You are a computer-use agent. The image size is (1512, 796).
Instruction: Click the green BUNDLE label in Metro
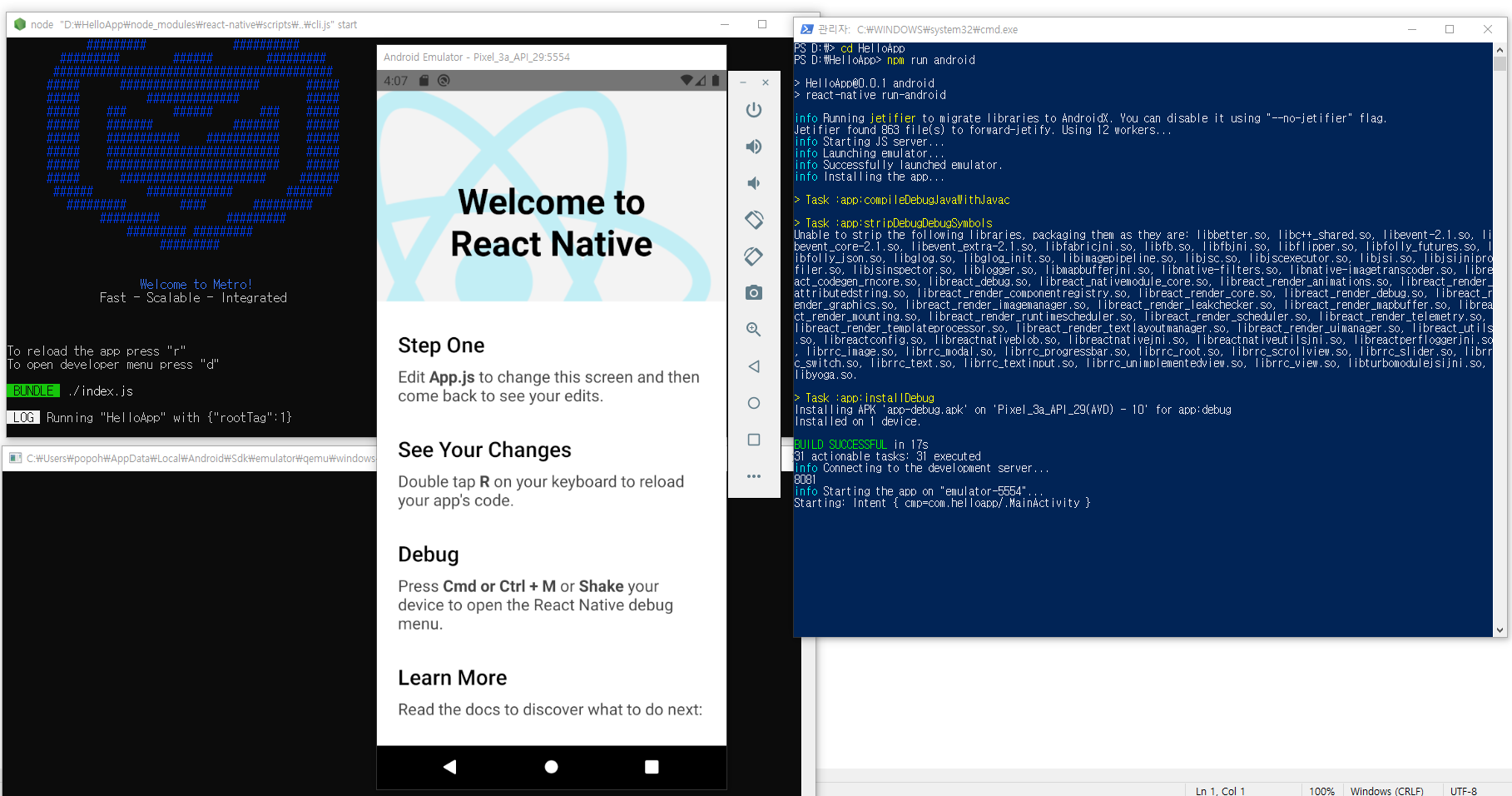coord(33,391)
